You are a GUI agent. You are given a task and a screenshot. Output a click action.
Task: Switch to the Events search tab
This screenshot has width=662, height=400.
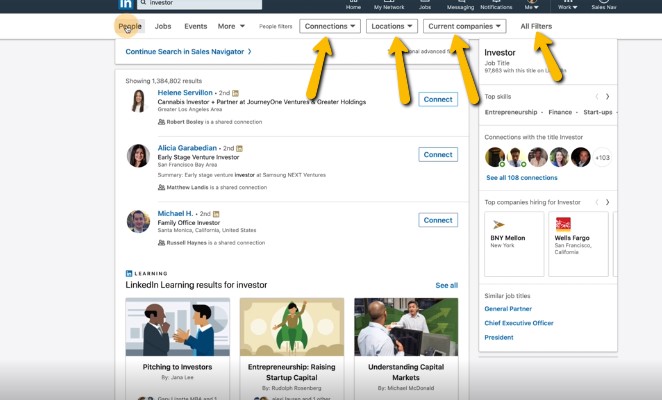click(196, 26)
